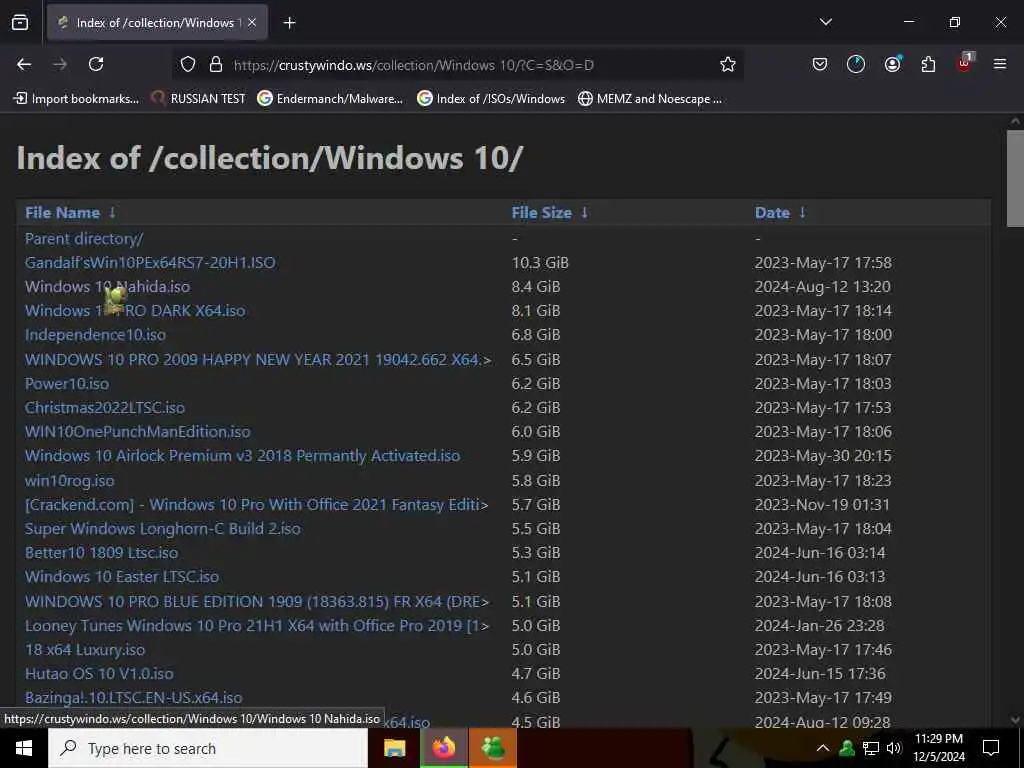Image resolution: width=1024 pixels, height=768 pixels.
Task: Go forward with the arrow button
Action: [60, 64]
